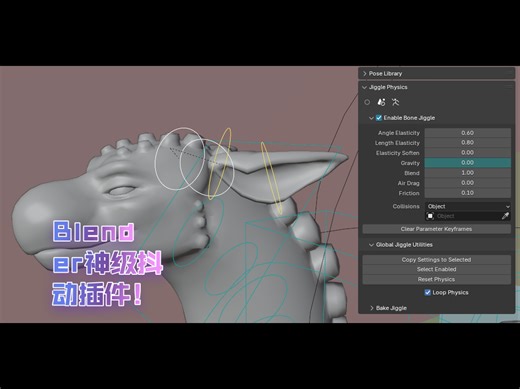Toggle the Loop Physics checkbox
Viewport: 520px width, 389px height.
pyautogui.click(x=427, y=292)
